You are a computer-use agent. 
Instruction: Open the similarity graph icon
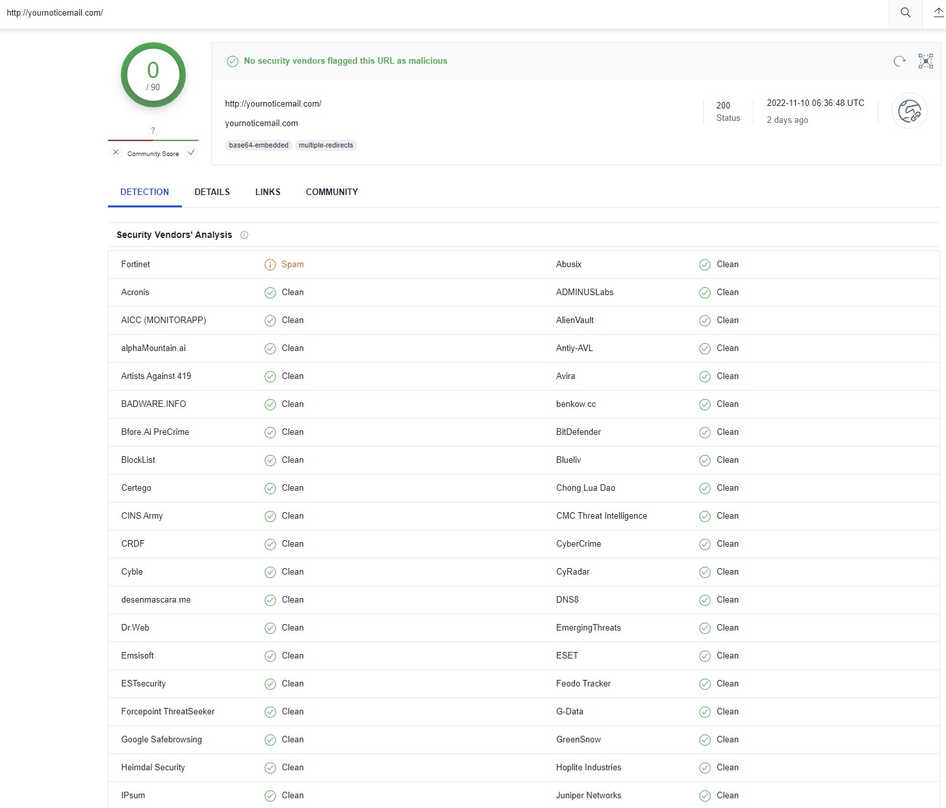tap(925, 61)
